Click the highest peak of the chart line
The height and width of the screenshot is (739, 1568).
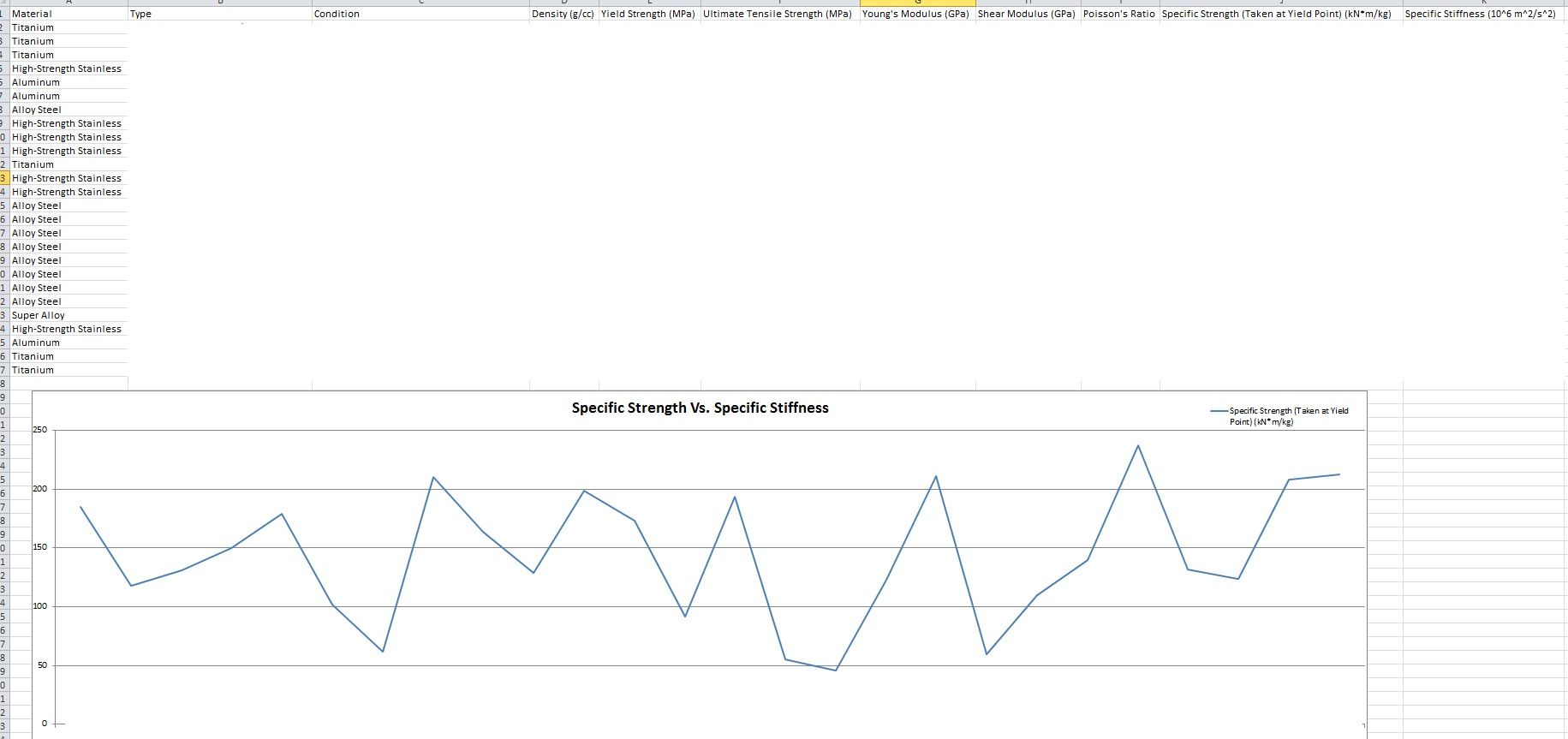1138,445
